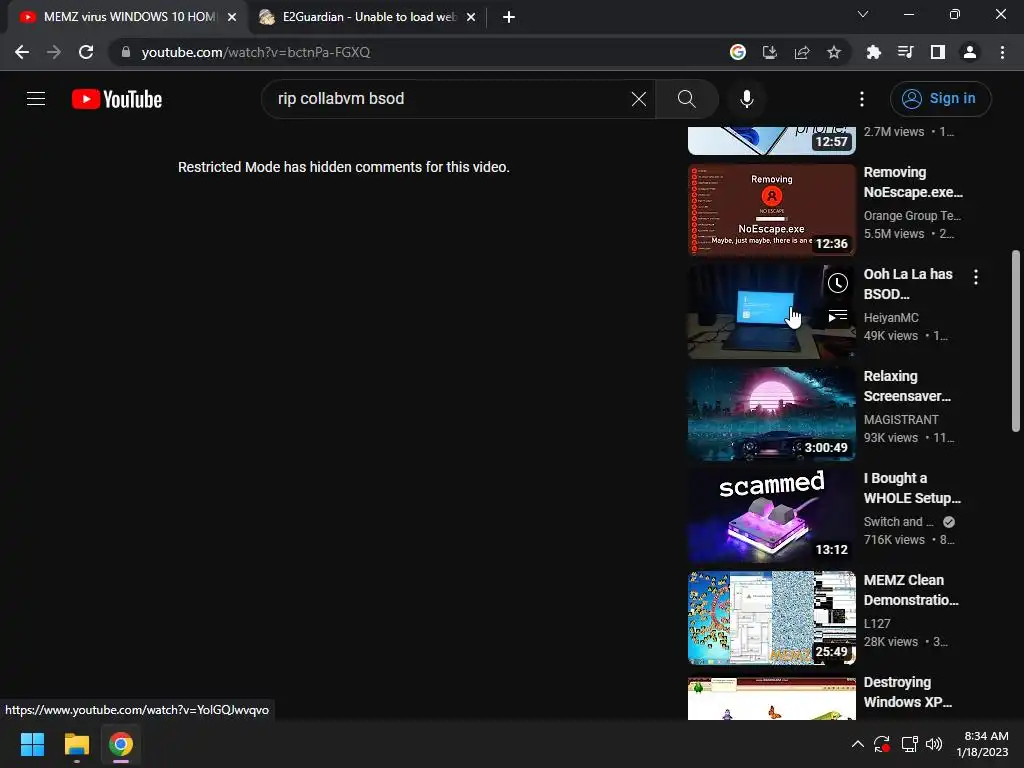Open a new browser tab
1024x768 pixels.
(x=509, y=17)
